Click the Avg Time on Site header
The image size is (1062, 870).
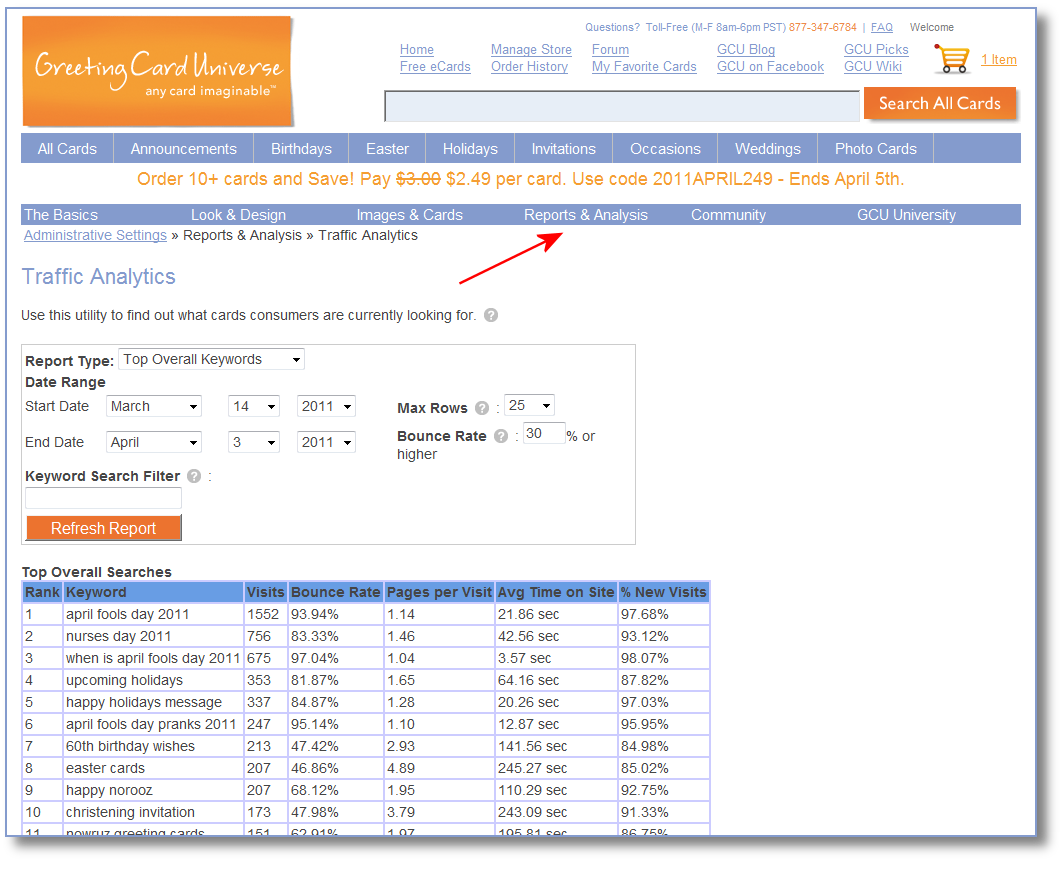(x=556, y=592)
